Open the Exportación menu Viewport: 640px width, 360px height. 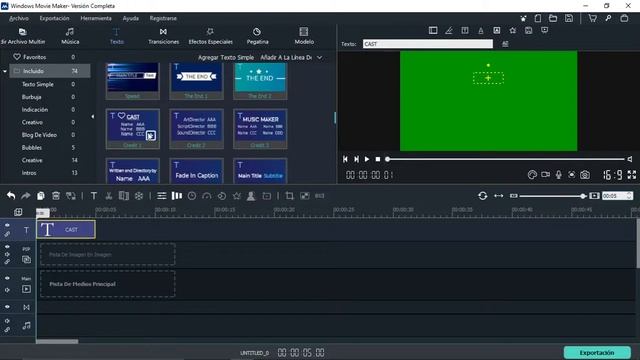pos(54,18)
